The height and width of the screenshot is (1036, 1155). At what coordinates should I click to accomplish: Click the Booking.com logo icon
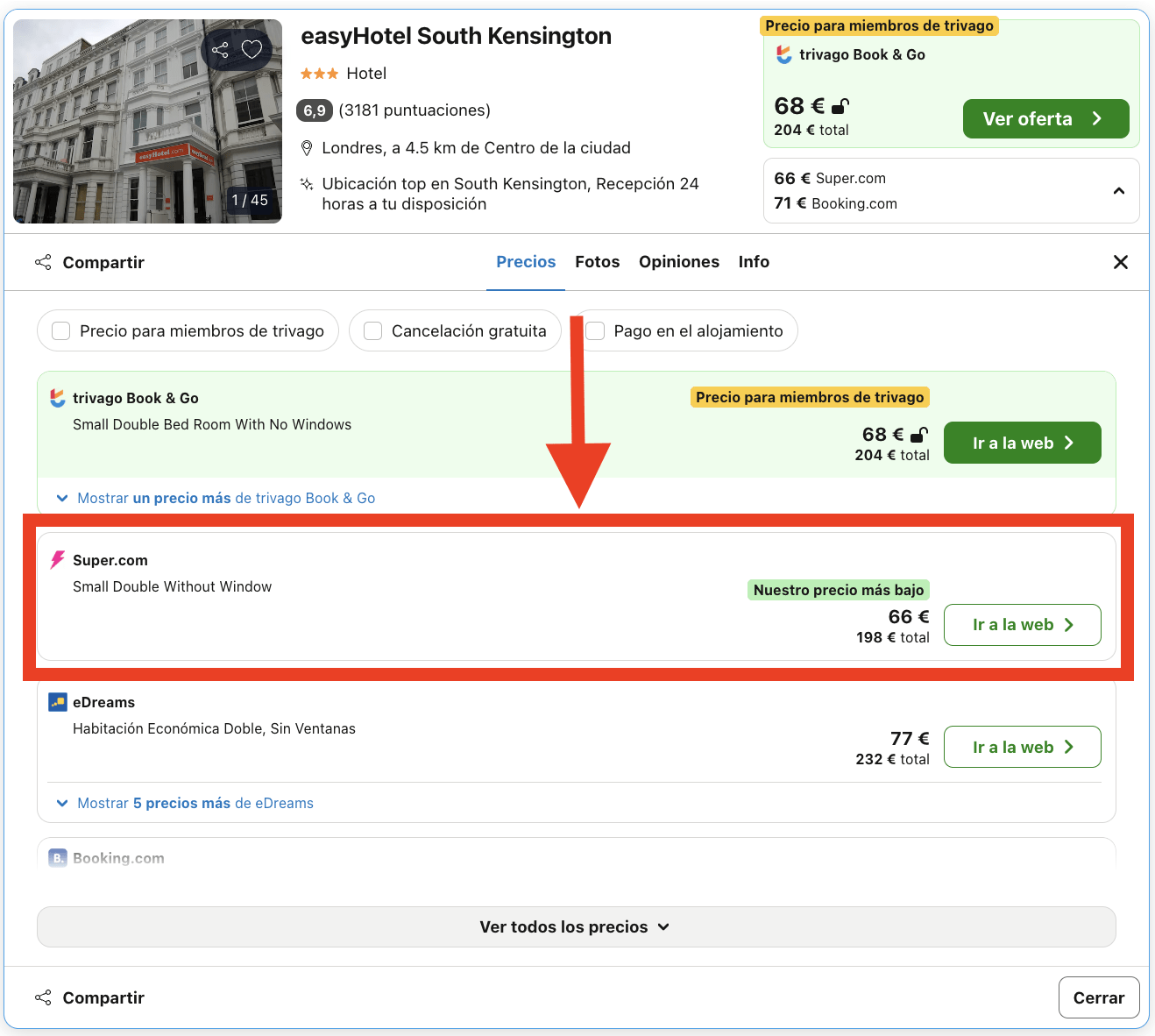pyautogui.click(x=58, y=858)
